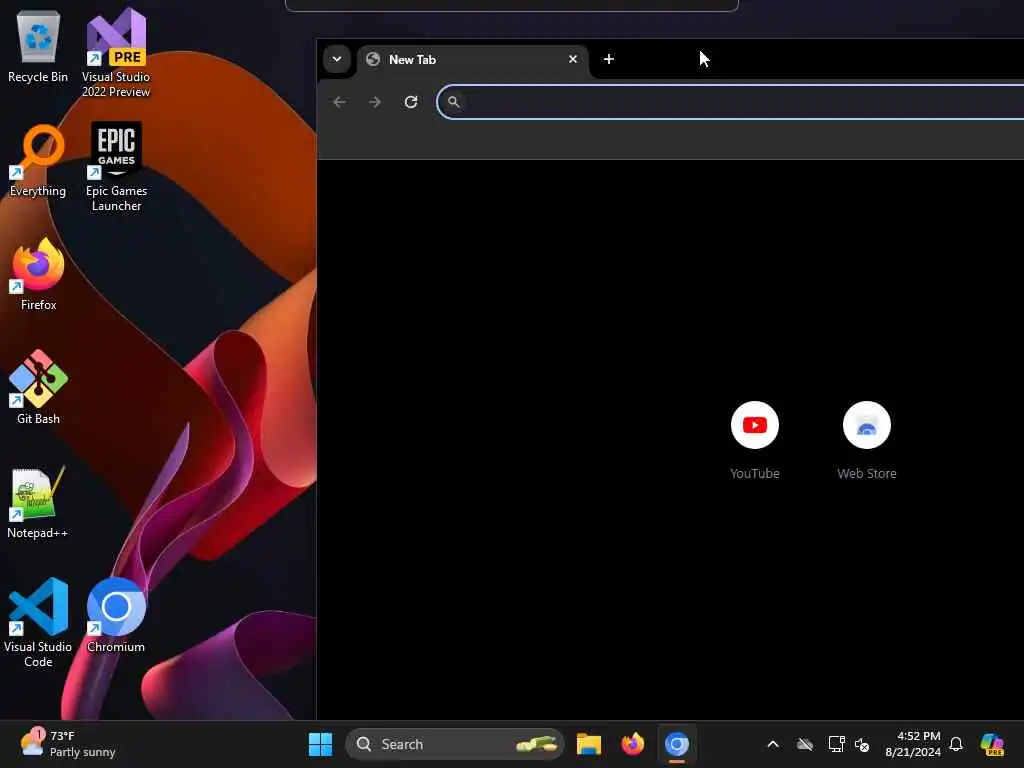
Task: Open the network display tray icon
Action: [836, 744]
